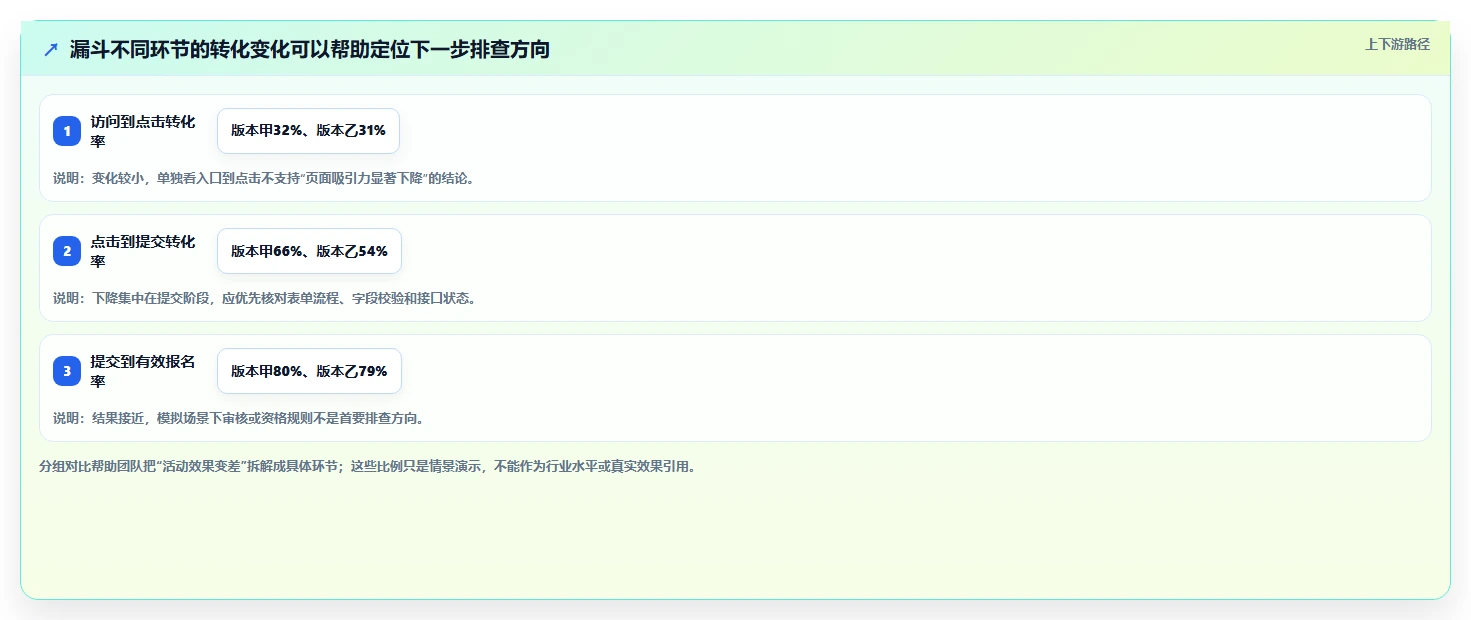Click the step number 2 badge
The width and height of the screenshot is (1471, 620).
click(67, 251)
